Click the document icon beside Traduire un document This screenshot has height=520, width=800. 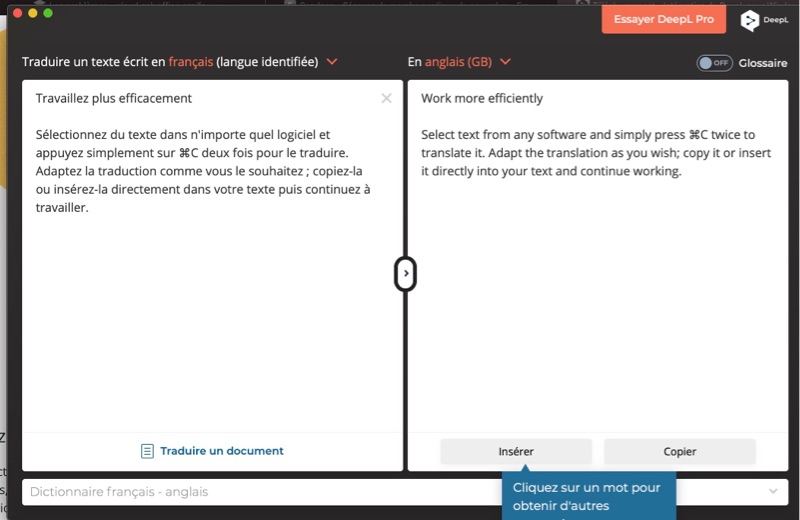tap(147, 451)
